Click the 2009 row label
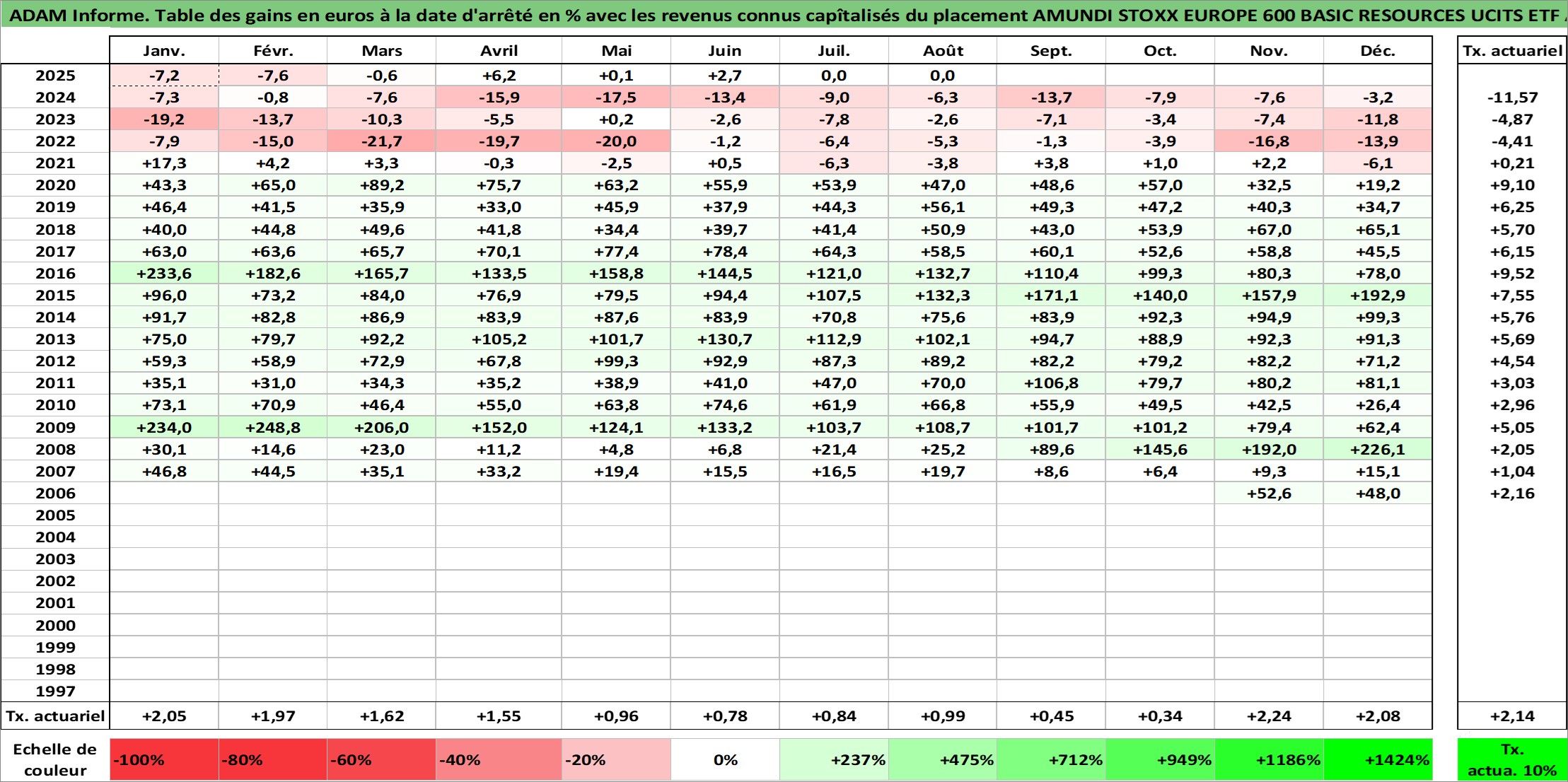Image resolution: width=1568 pixels, height=782 pixels. 55,428
